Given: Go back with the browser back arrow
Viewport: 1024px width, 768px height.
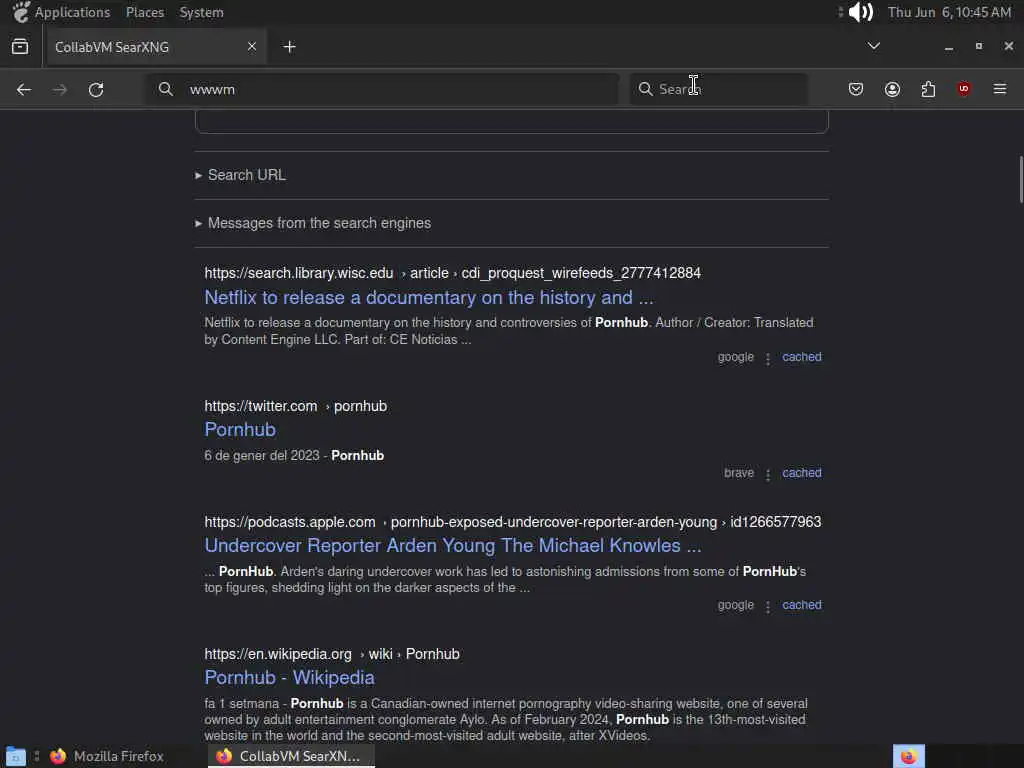Looking at the screenshot, I should 24,89.
